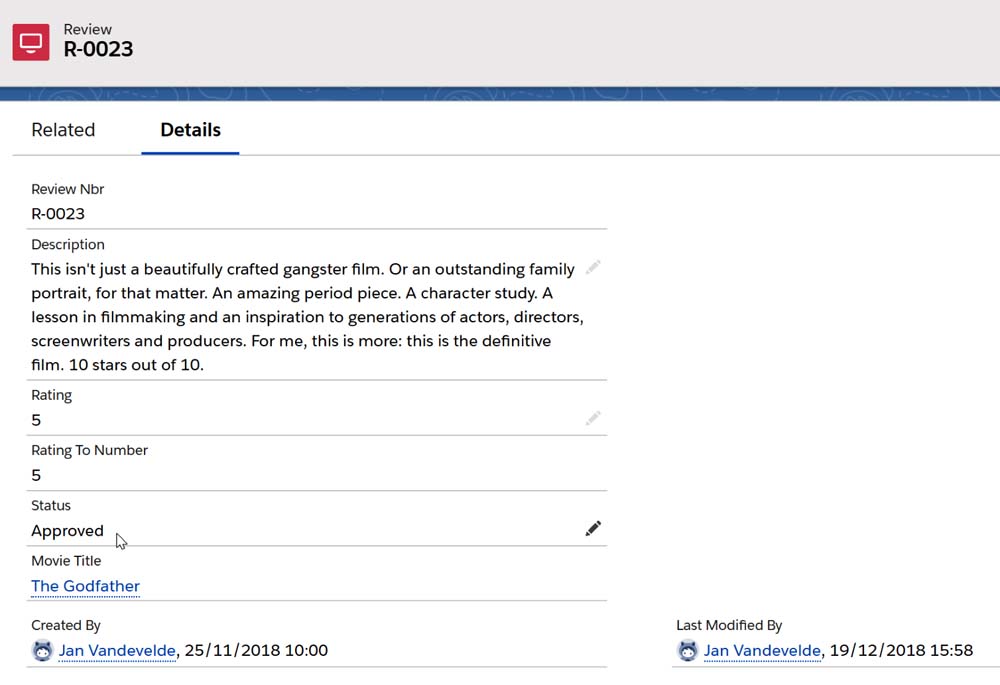Click the Rating To Number value
This screenshot has height=685, width=1000.
click(36, 475)
